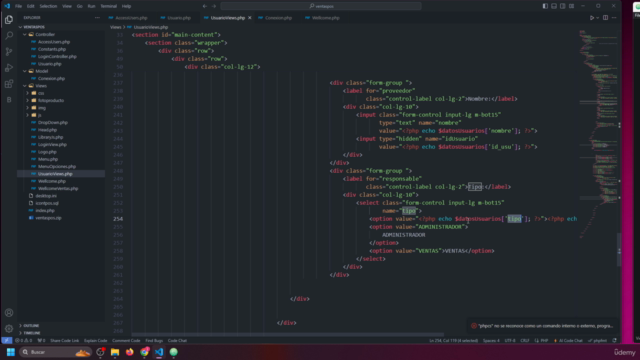Open the editor More Actions ellipsis

614,18
